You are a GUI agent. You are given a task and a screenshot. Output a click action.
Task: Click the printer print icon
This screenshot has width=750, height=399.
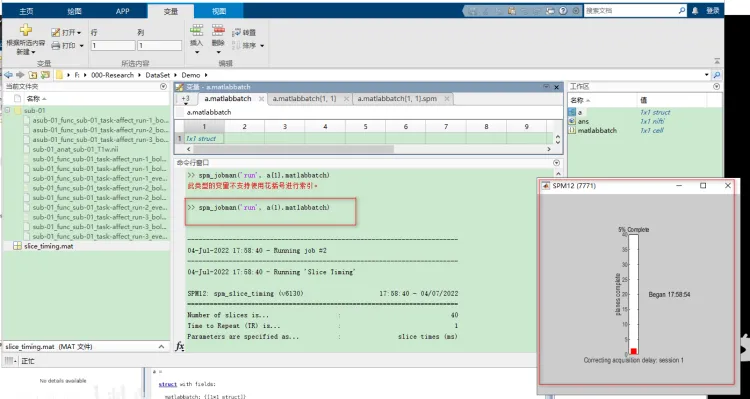tap(56, 45)
